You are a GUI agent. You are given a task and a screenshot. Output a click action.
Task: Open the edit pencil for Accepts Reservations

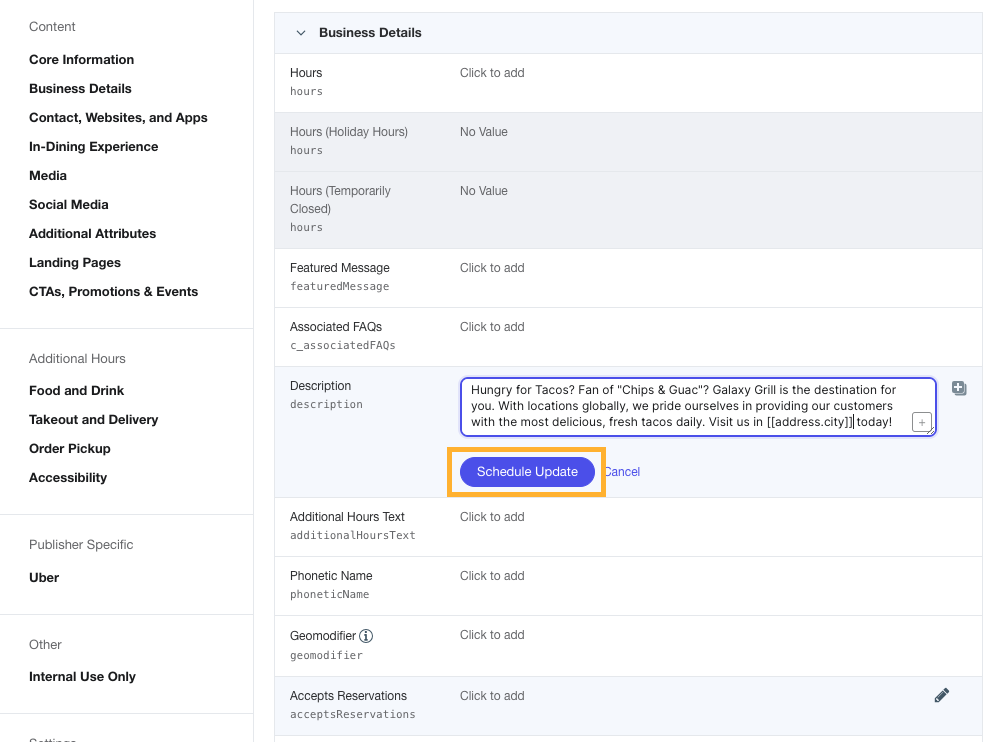(x=941, y=695)
